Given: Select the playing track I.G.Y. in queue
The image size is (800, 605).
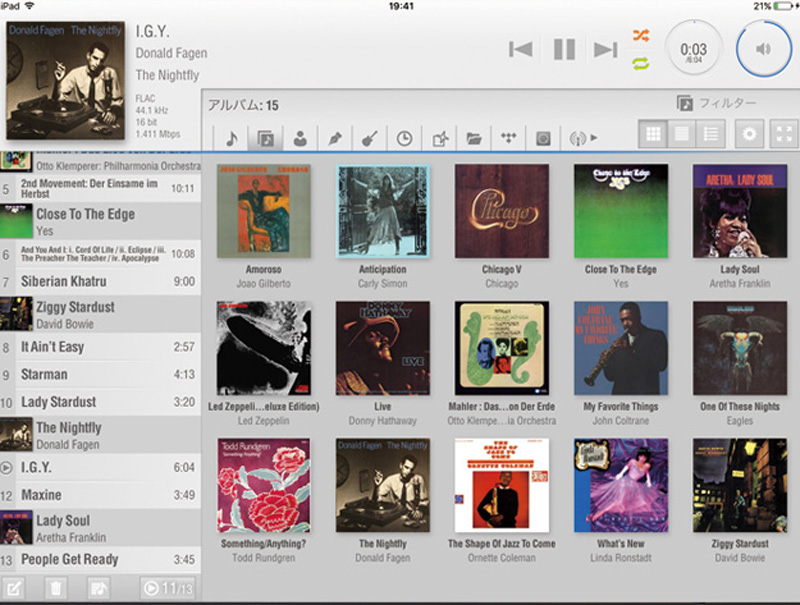Looking at the screenshot, I should pos(101,467).
